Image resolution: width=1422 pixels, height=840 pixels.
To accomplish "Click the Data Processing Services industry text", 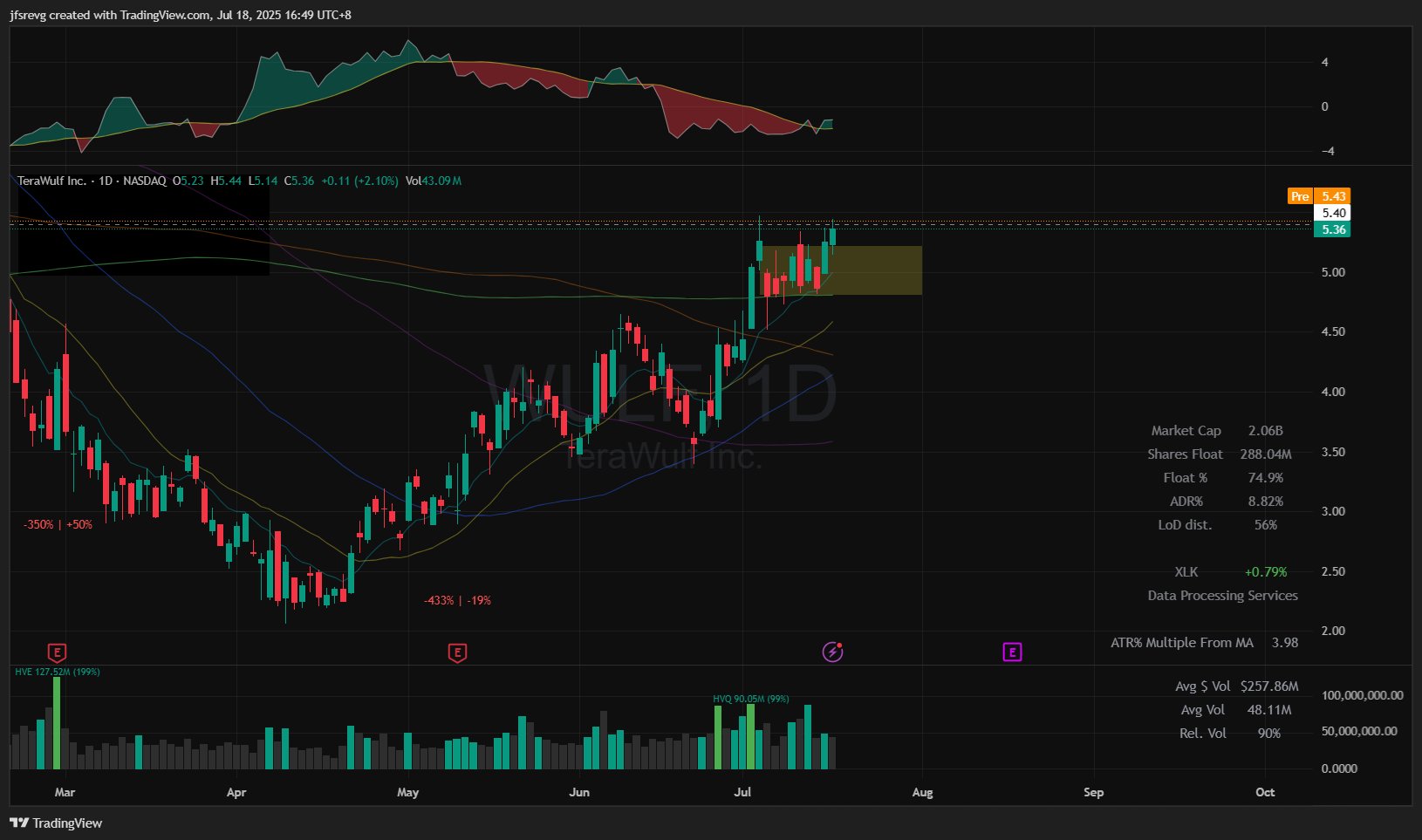I will [x=1222, y=595].
